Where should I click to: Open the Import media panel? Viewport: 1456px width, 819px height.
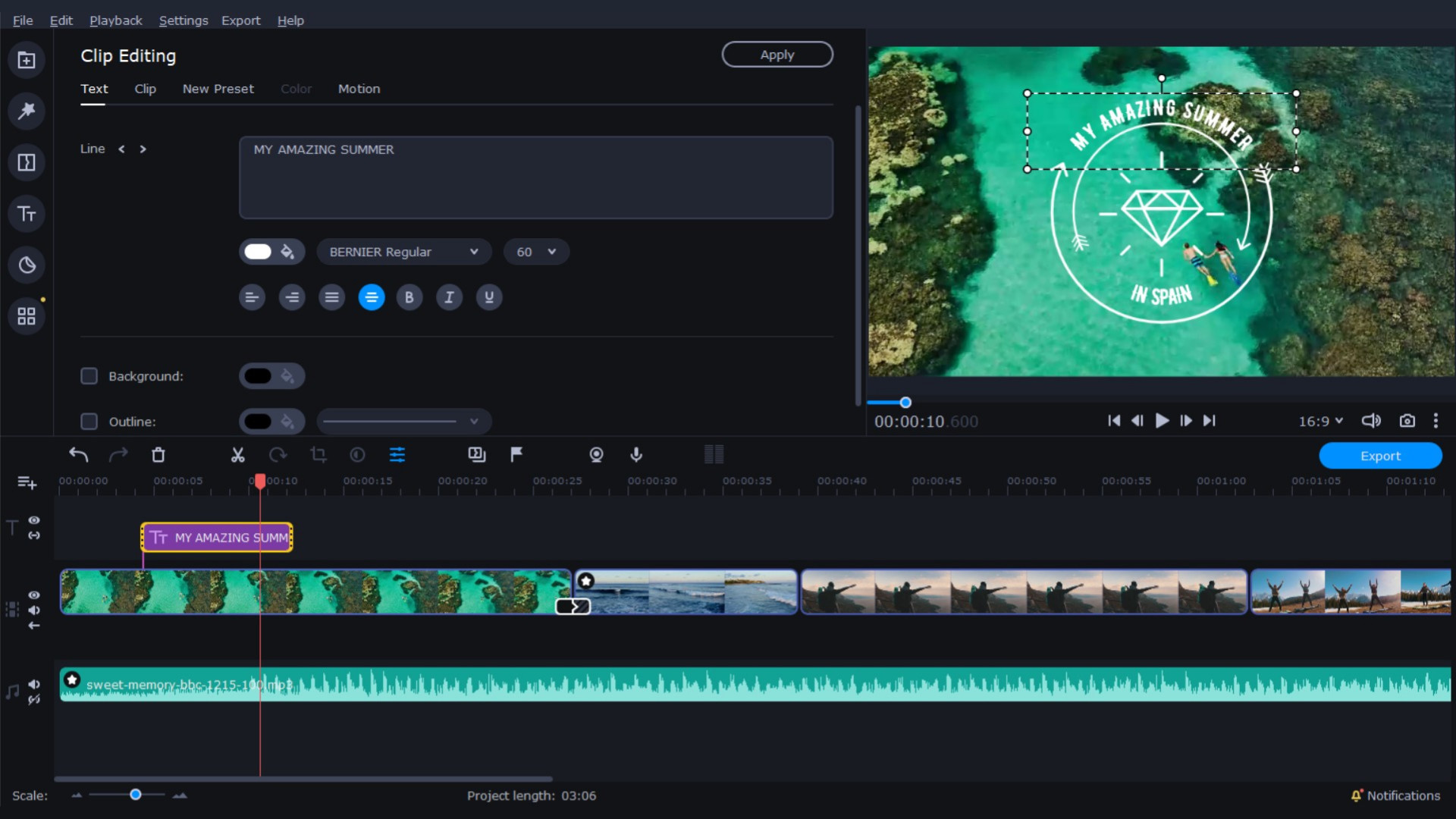pyautogui.click(x=27, y=60)
